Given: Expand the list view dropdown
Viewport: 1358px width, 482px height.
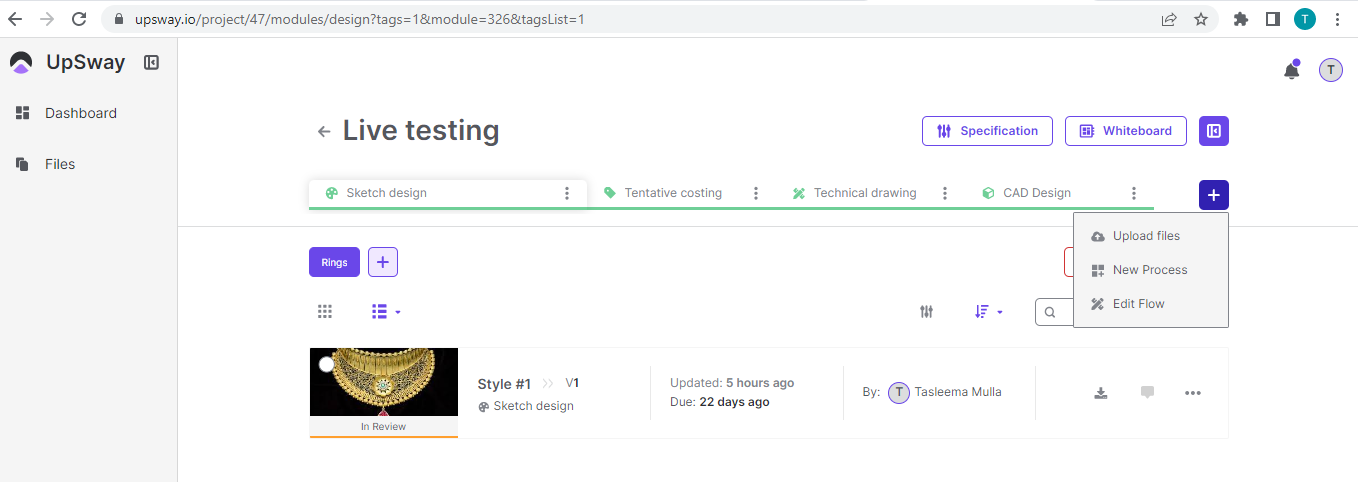Looking at the screenshot, I should coord(386,312).
